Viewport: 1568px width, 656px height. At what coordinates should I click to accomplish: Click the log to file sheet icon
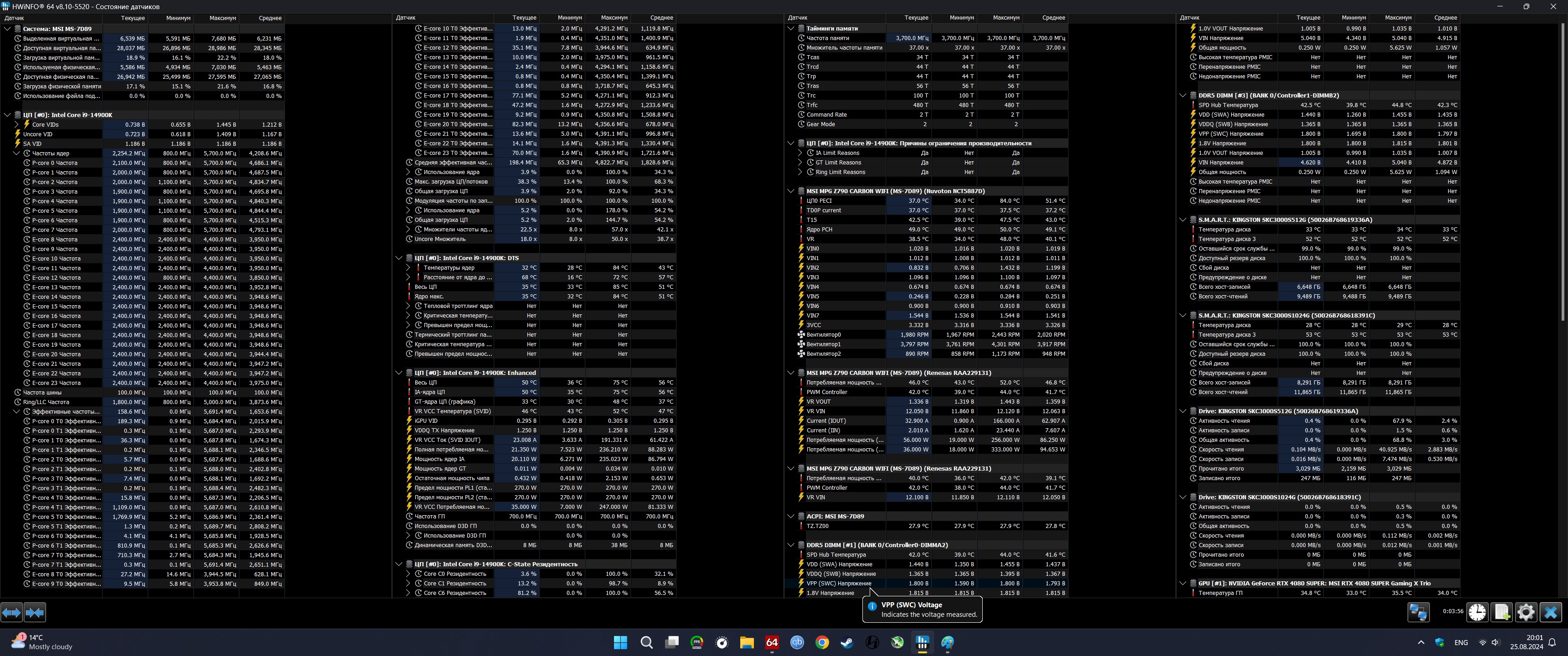[x=1501, y=612]
